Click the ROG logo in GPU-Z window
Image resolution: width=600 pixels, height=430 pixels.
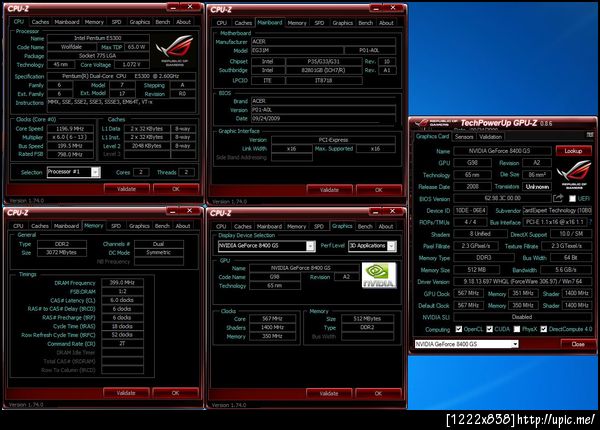[574, 174]
